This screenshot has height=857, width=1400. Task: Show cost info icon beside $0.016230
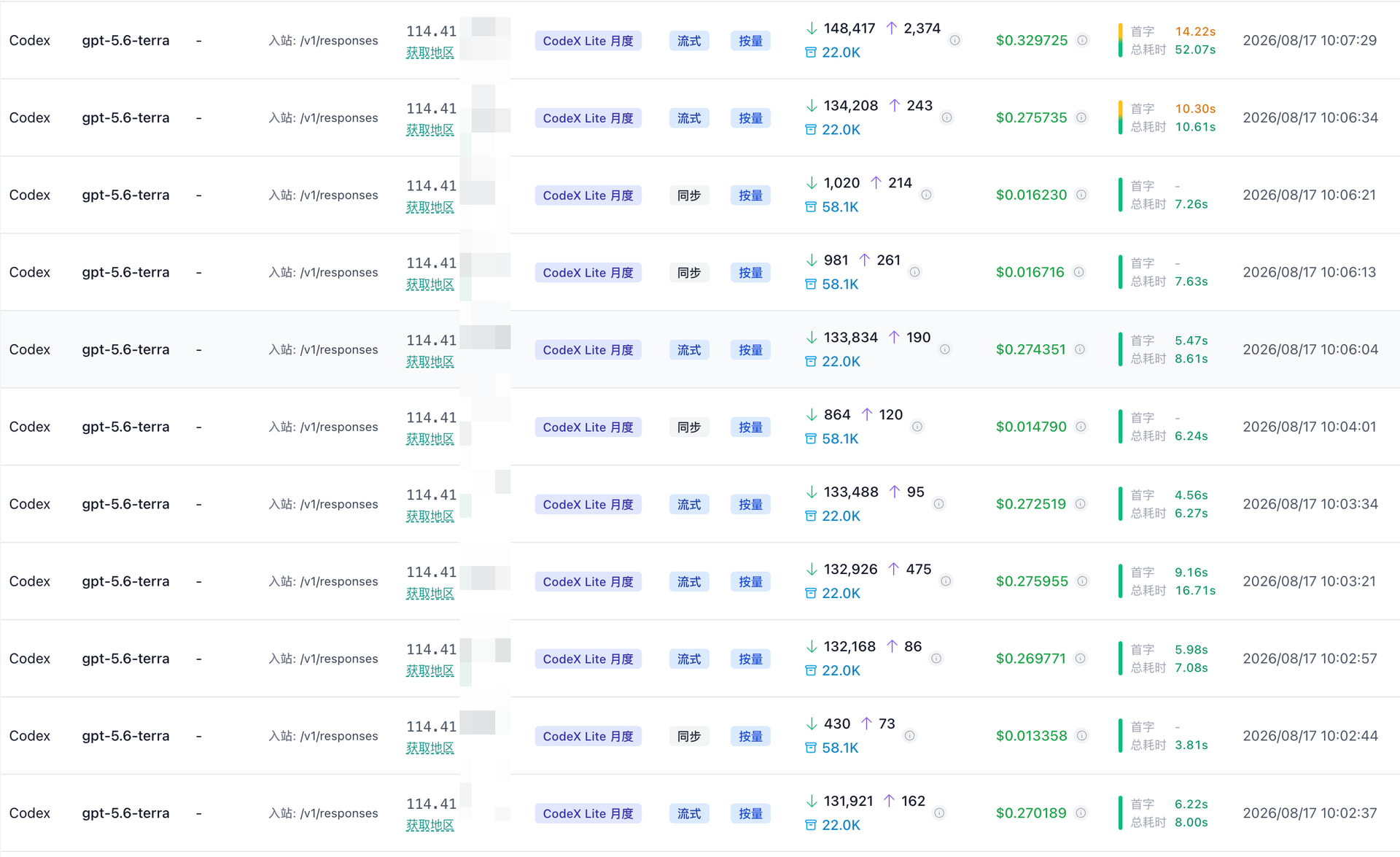(1082, 195)
